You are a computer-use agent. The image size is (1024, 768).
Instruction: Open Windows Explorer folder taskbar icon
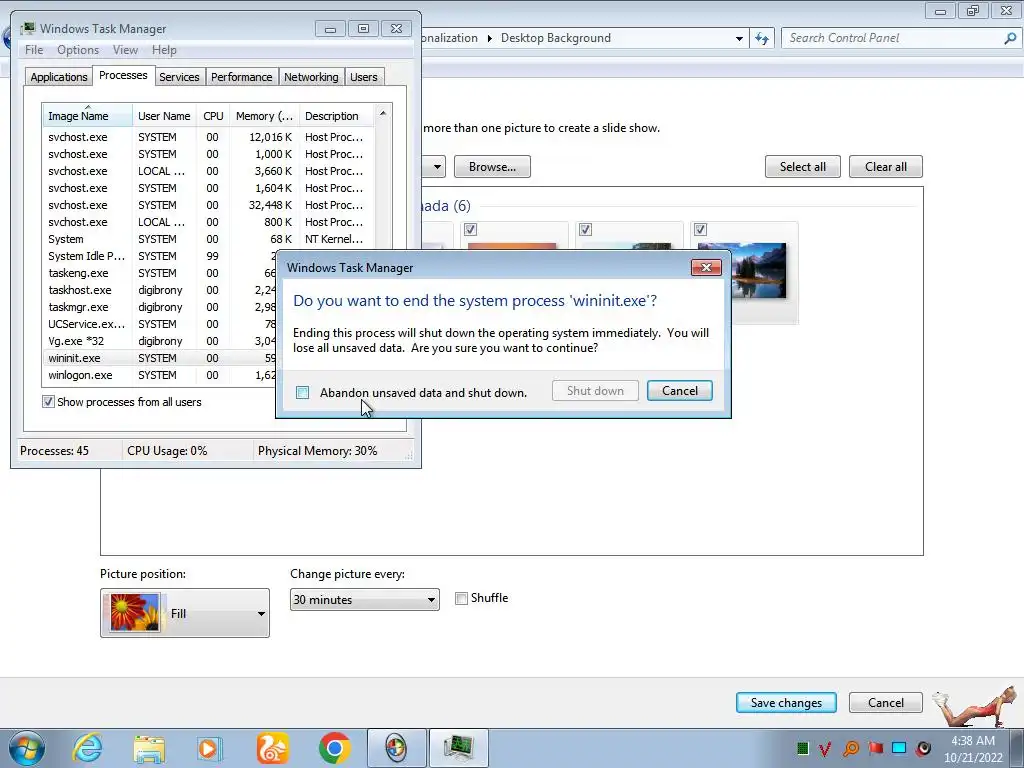click(149, 748)
